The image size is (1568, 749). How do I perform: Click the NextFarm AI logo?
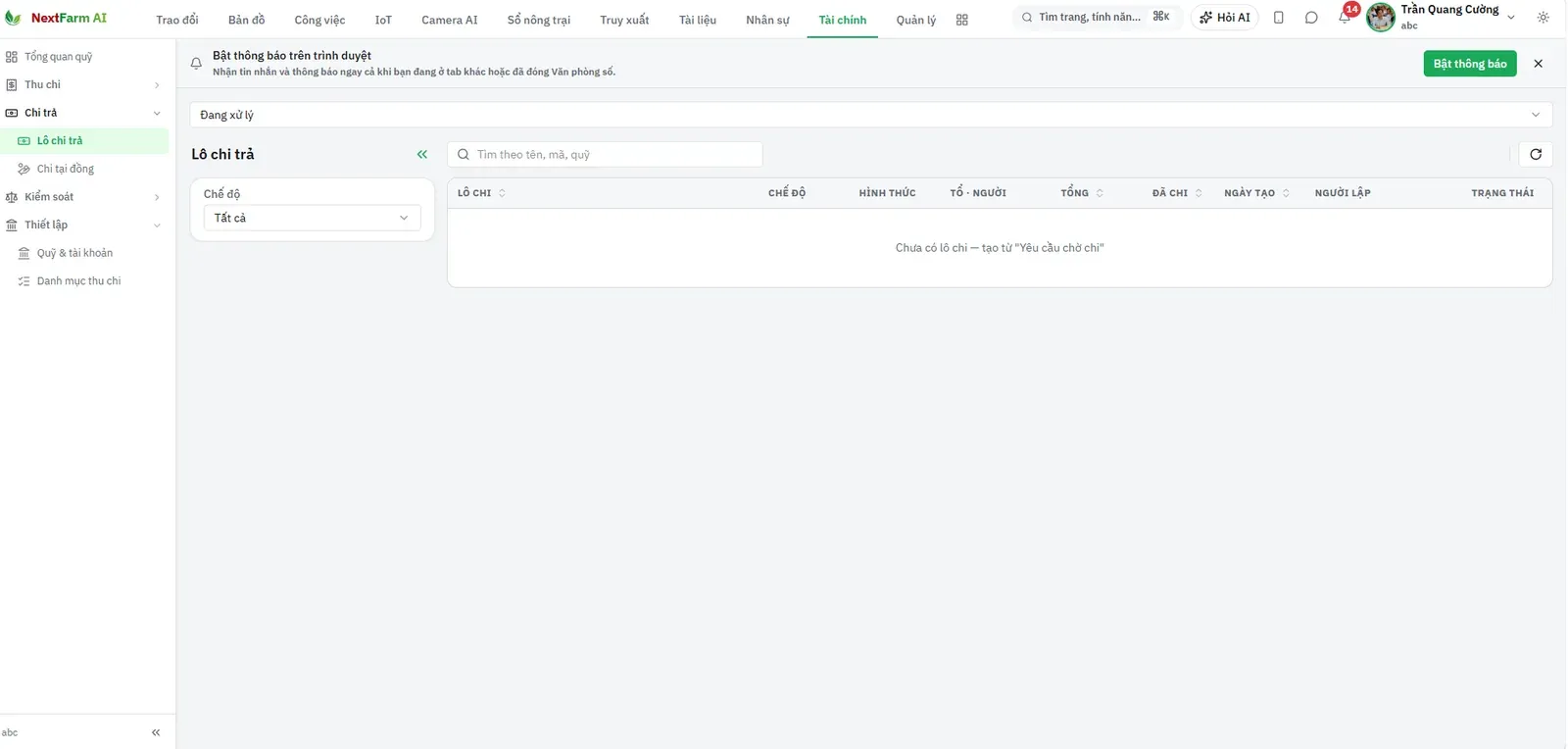(56, 18)
